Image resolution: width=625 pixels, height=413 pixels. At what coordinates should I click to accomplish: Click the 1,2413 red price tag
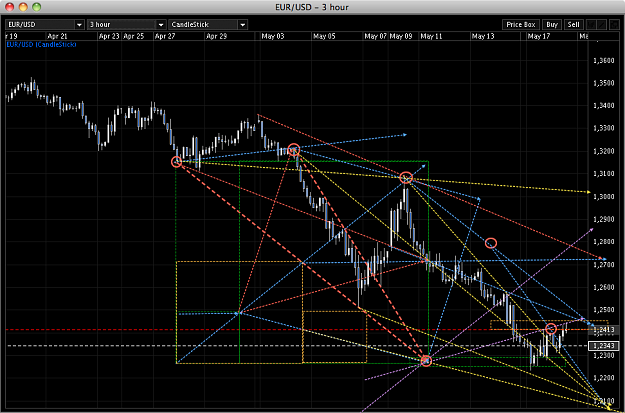pos(604,330)
